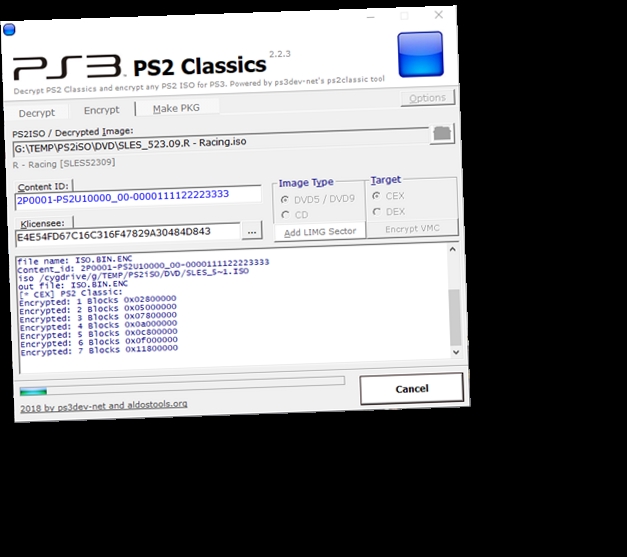
Task: Switch to the Decrypt tab
Action: pos(37,113)
